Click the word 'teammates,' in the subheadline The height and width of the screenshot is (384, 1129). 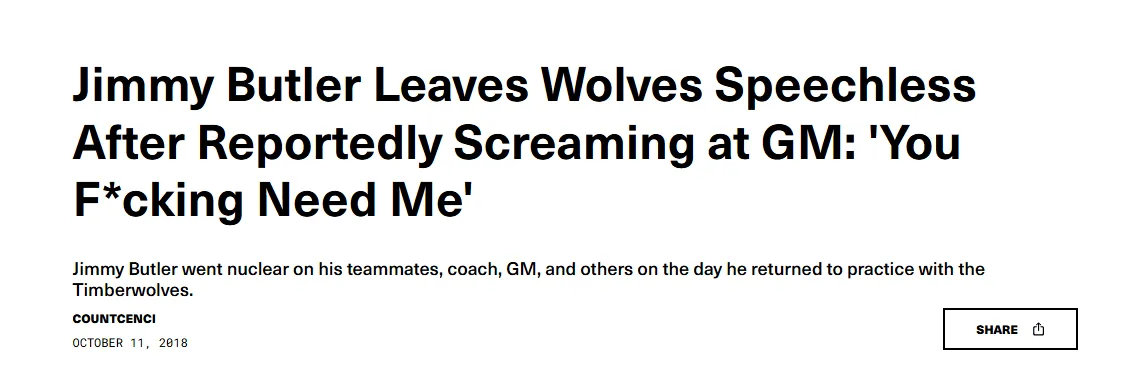(x=394, y=270)
